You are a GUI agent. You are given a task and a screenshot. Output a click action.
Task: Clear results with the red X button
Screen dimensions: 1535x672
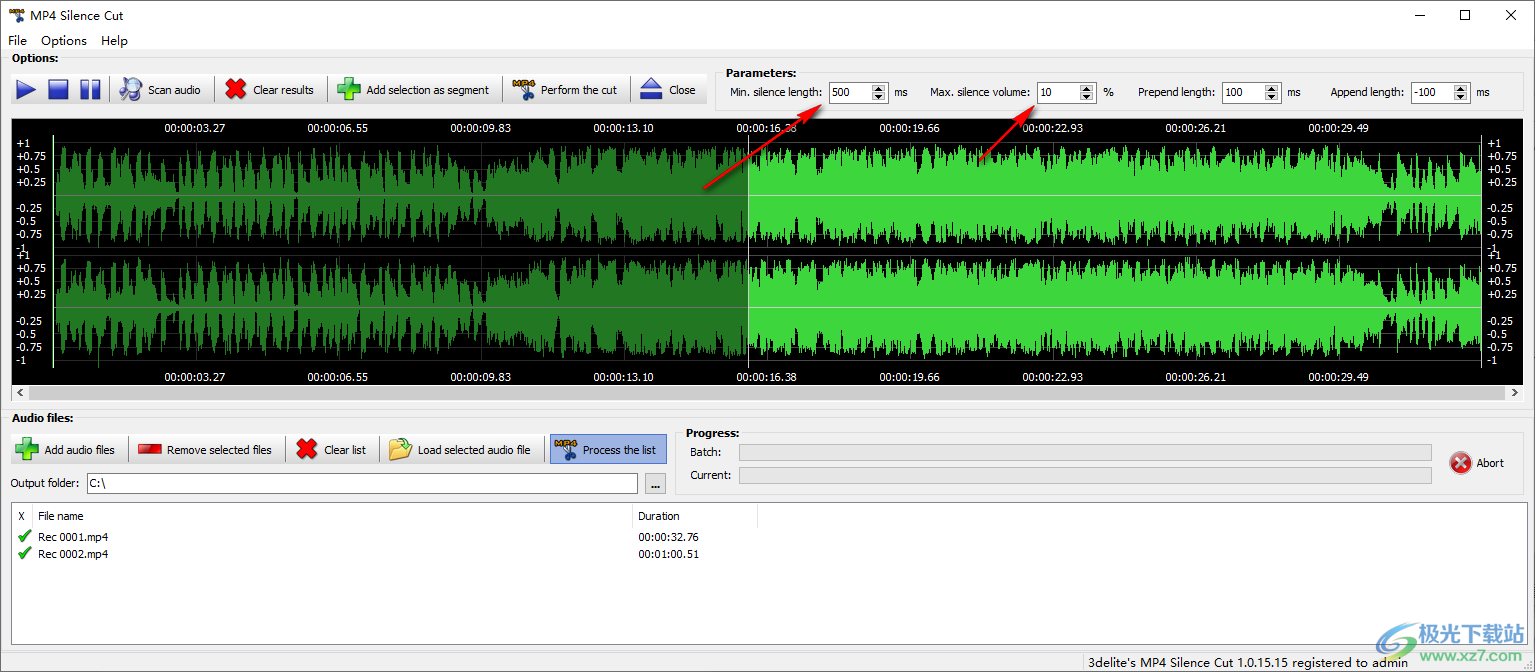click(x=270, y=90)
